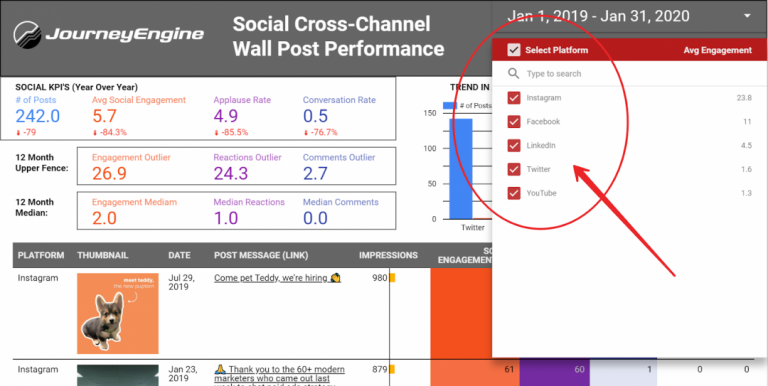768x386 pixels.
Task: Click the Avg Engagement column header in the filter
Action: coord(718,50)
